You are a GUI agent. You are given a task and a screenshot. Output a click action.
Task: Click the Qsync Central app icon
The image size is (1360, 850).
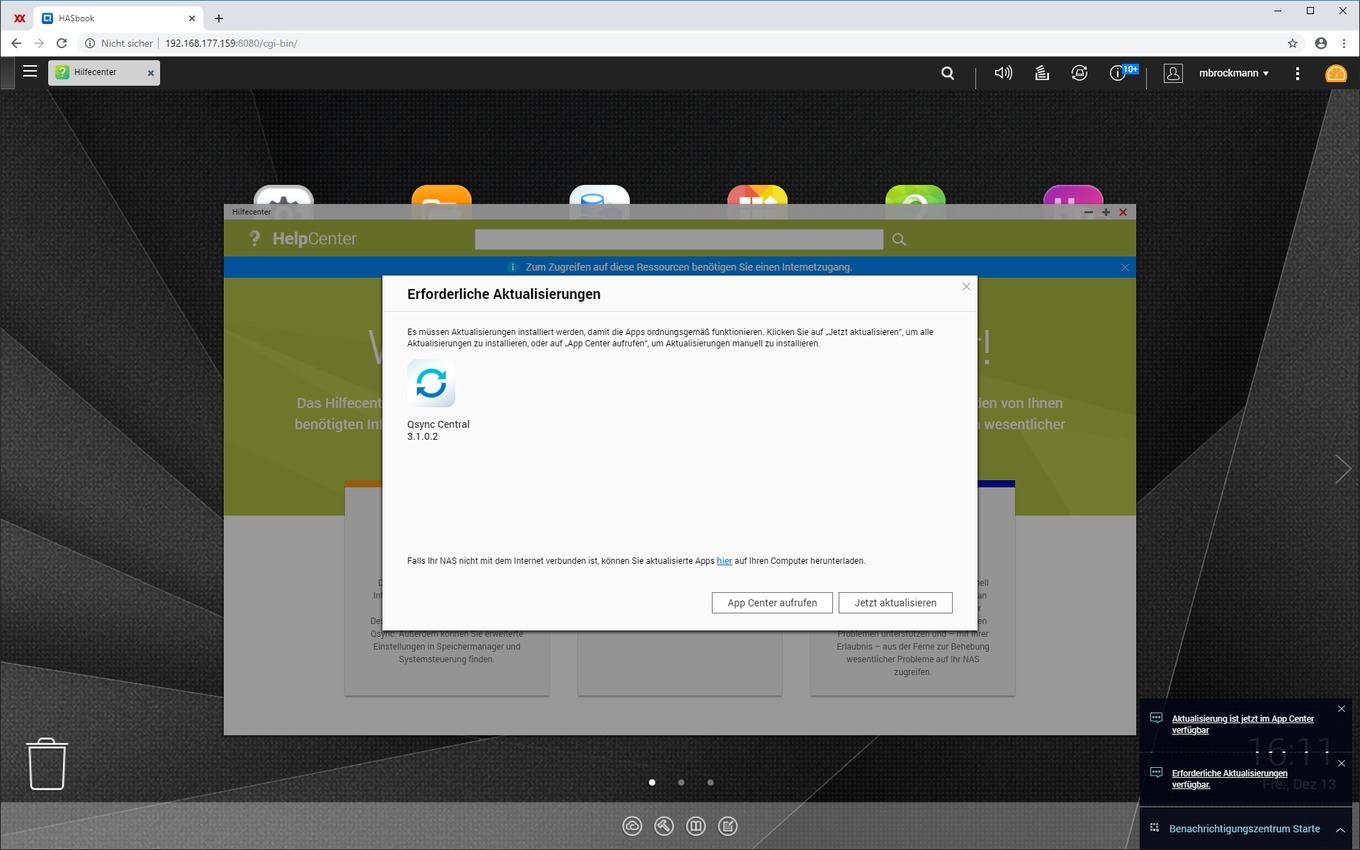tap(431, 383)
